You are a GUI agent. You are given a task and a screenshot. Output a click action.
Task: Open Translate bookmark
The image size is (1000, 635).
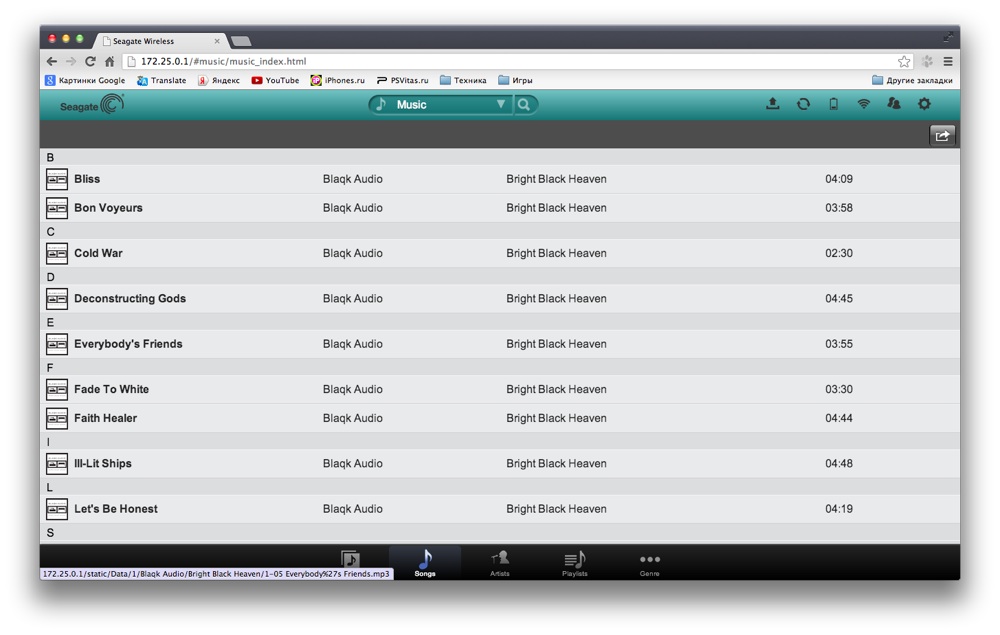(x=161, y=80)
